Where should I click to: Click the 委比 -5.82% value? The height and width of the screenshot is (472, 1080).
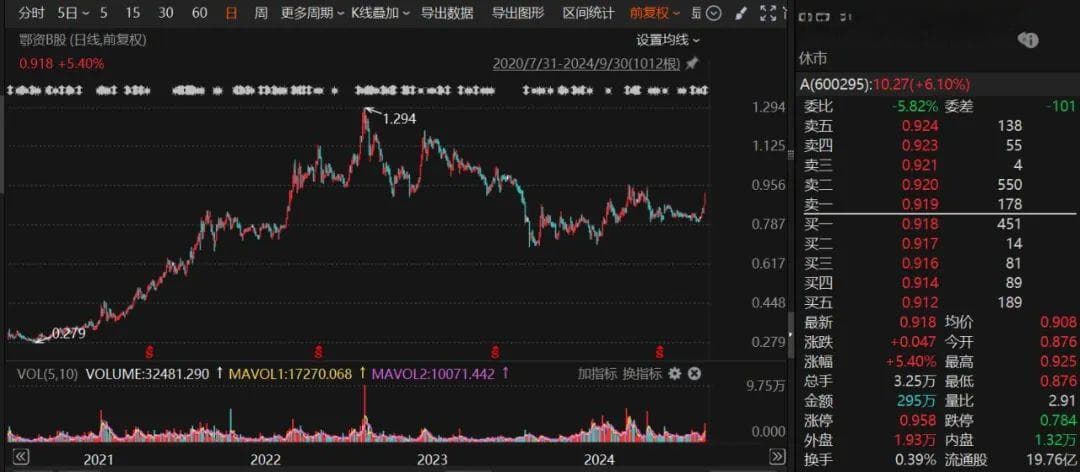pos(915,106)
